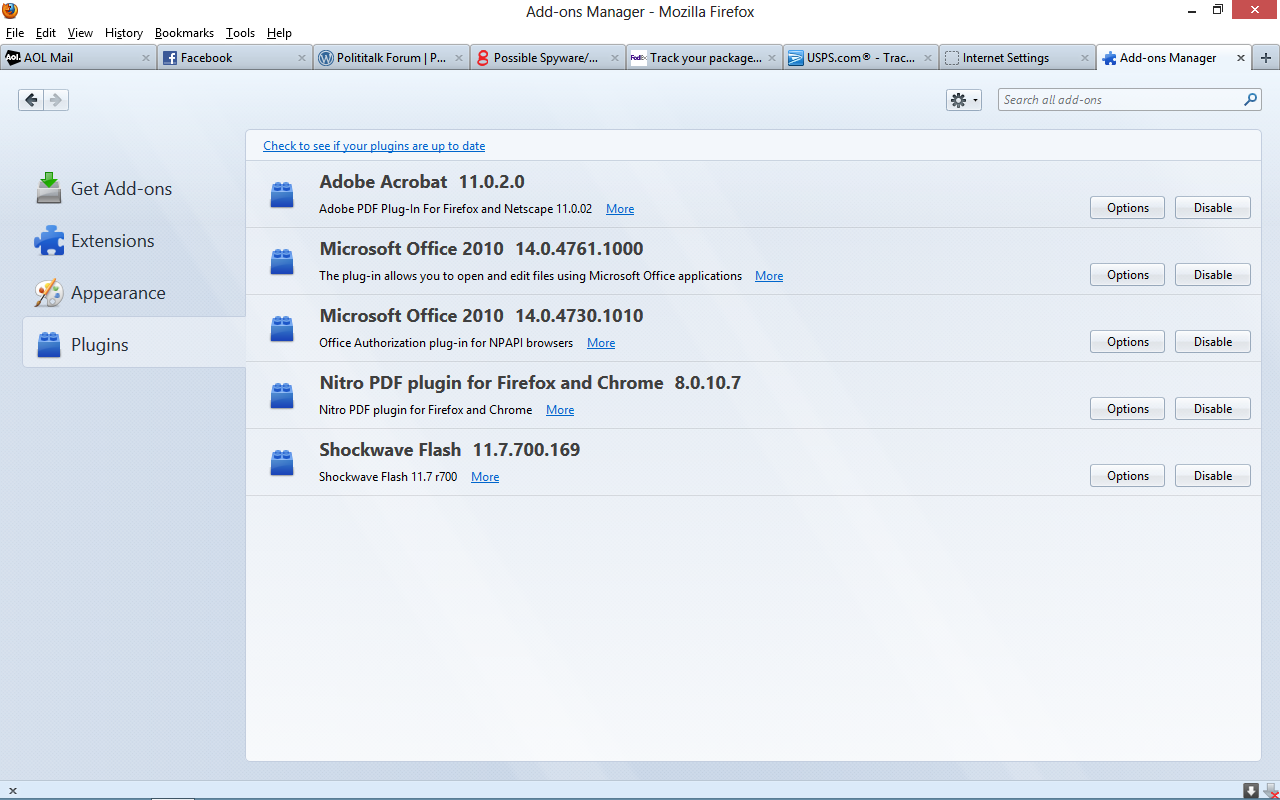The width and height of the screenshot is (1280, 800).
Task: Close the AOL Mail tab
Action: [146, 58]
